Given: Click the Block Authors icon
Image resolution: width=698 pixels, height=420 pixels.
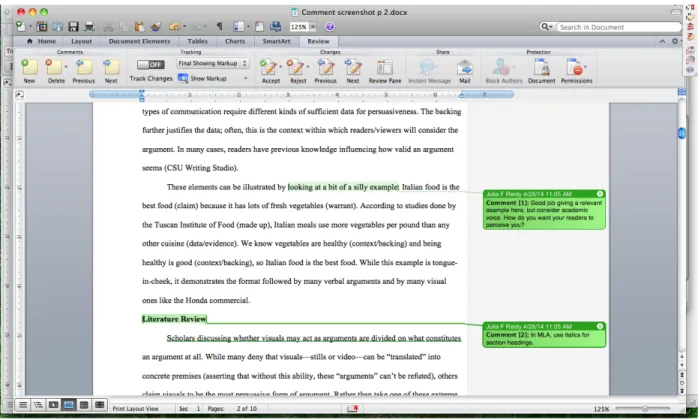Looking at the screenshot, I should tap(503, 71).
